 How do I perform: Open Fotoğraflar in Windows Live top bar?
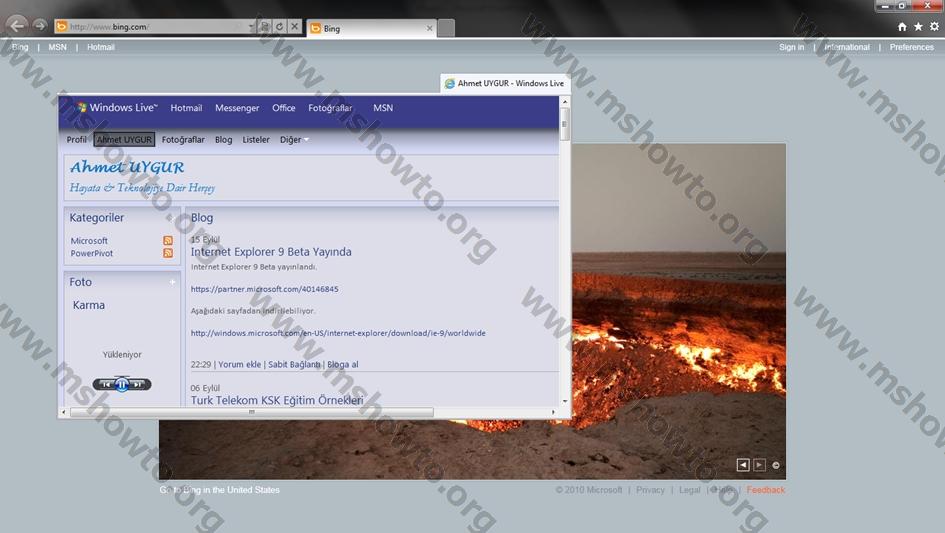tap(330, 108)
